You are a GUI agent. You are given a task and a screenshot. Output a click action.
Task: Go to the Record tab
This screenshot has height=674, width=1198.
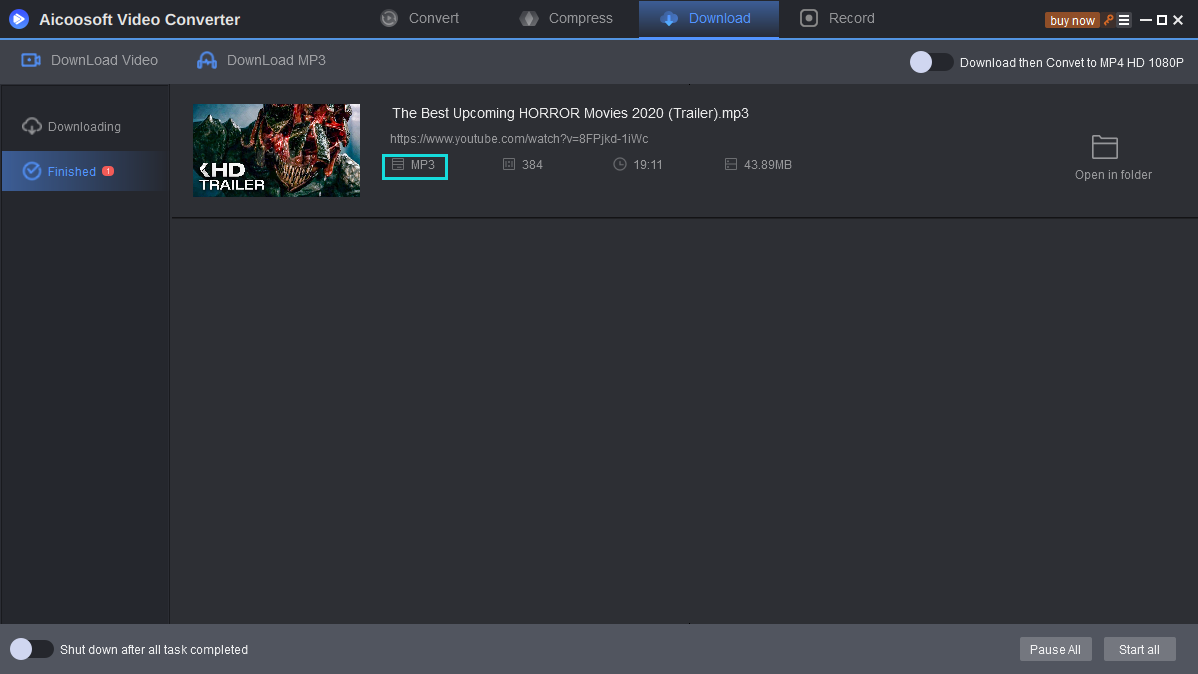[837, 18]
